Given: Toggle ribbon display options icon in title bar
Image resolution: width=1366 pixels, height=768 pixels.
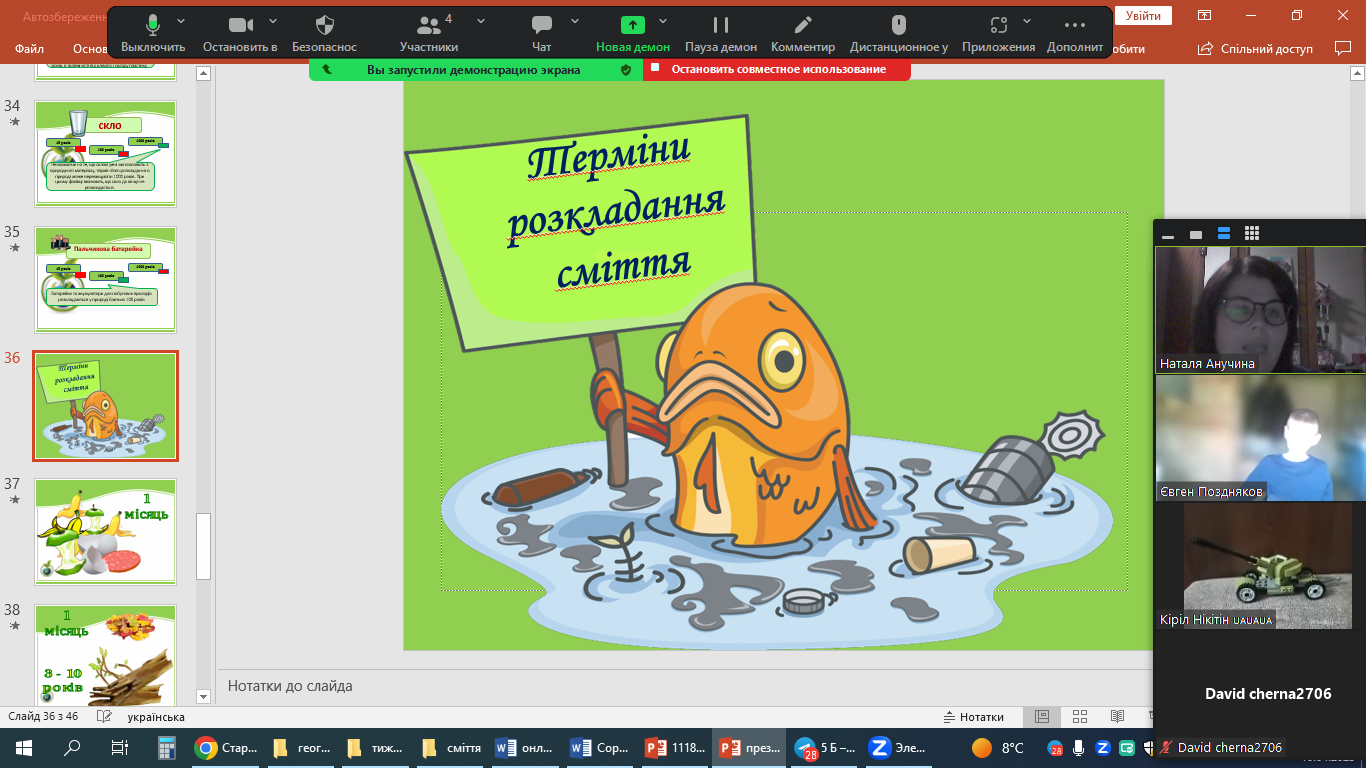Looking at the screenshot, I should click(1206, 15).
